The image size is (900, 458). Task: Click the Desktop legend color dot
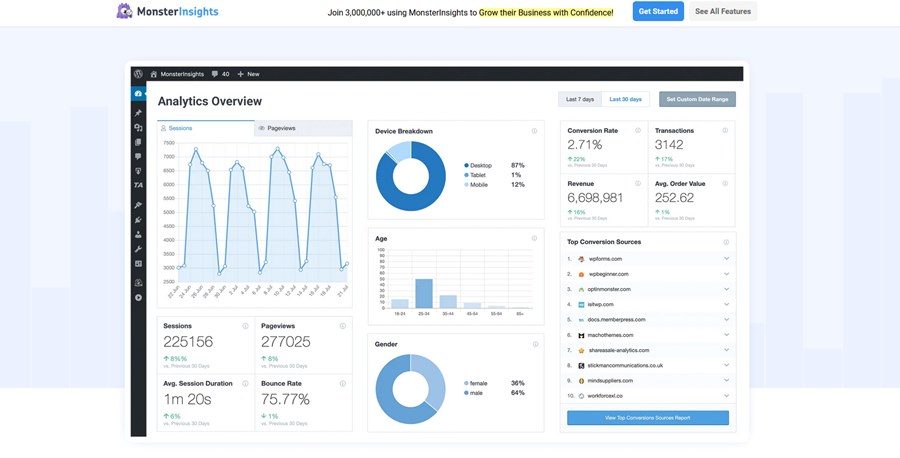[x=467, y=165]
